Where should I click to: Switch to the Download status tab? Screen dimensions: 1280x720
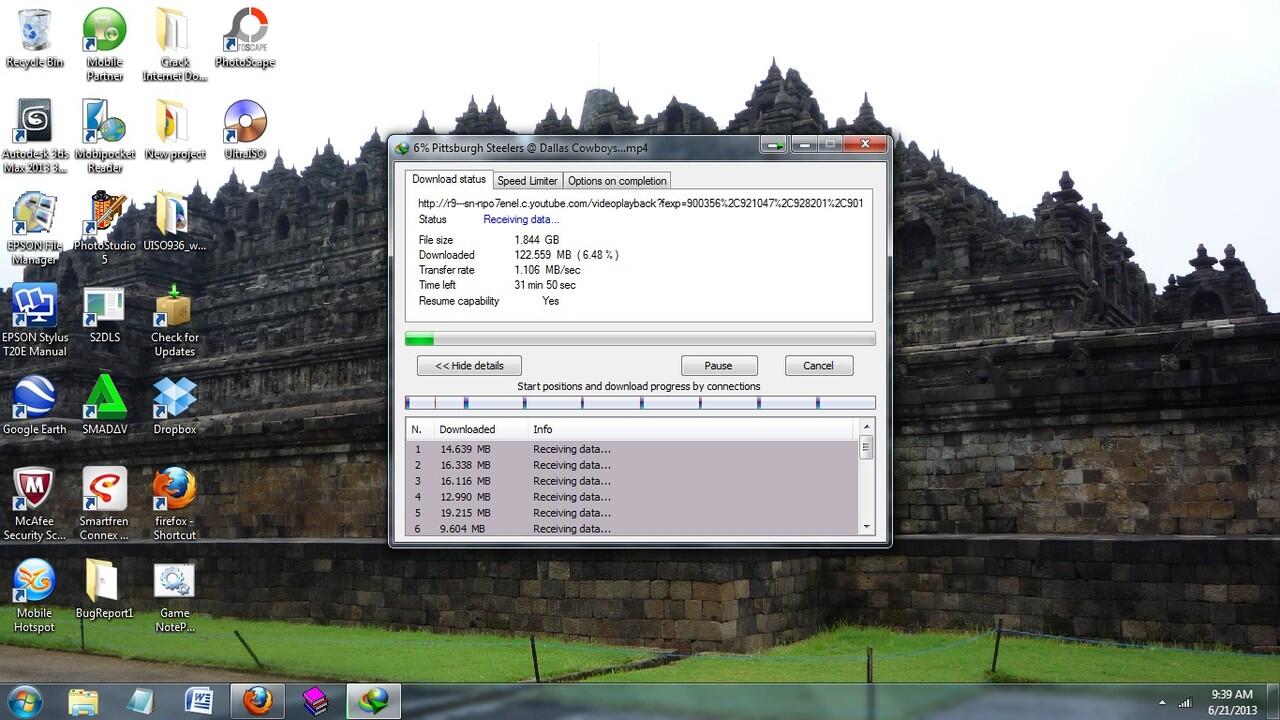point(449,179)
